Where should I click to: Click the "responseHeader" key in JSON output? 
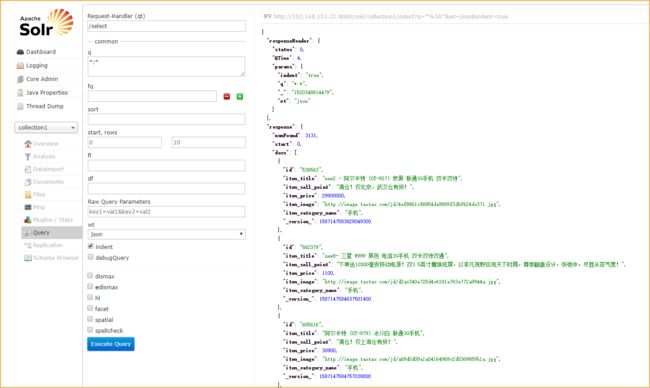click(x=290, y=41)
